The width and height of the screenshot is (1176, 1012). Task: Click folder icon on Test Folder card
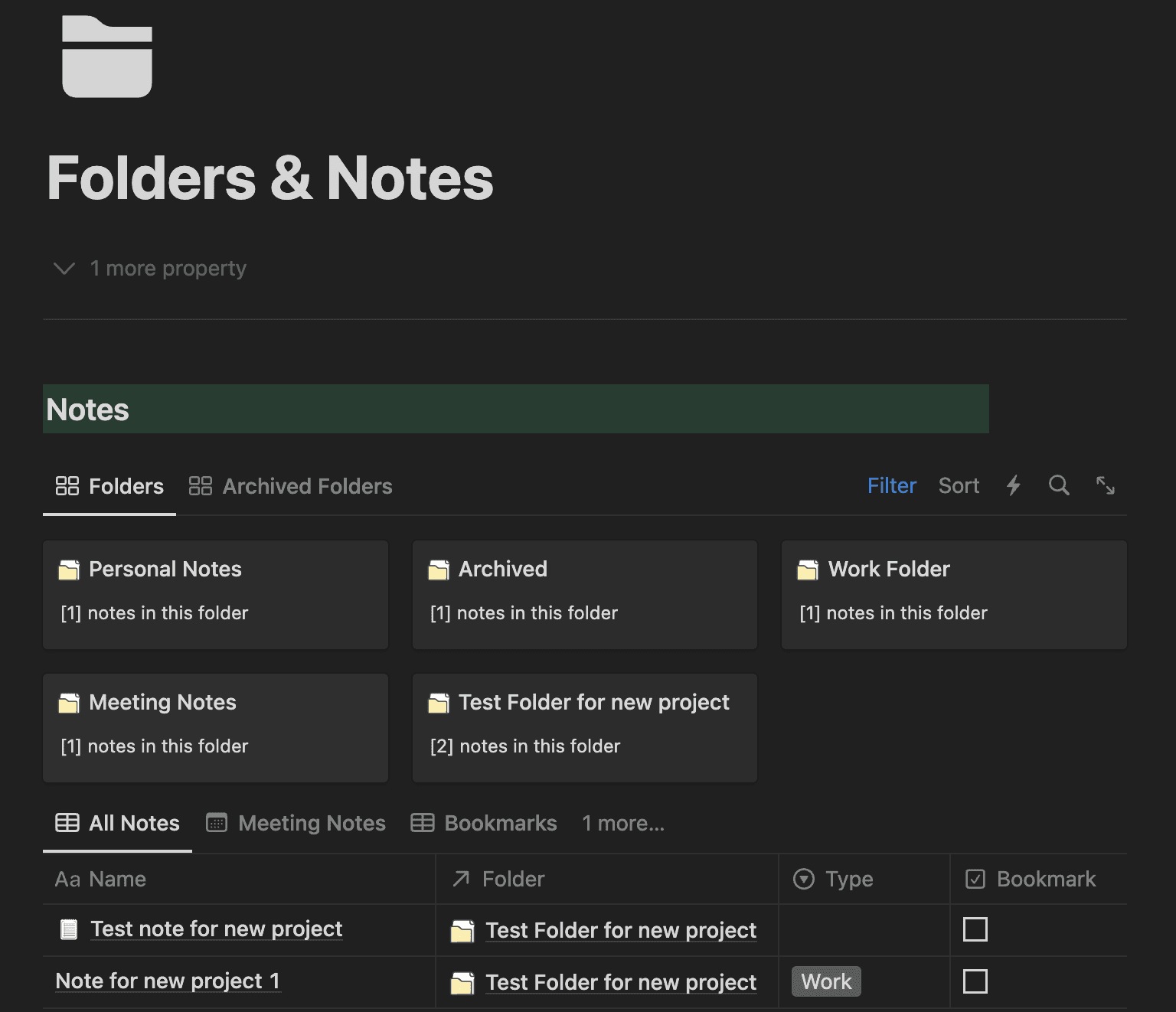tap(439, 703)
